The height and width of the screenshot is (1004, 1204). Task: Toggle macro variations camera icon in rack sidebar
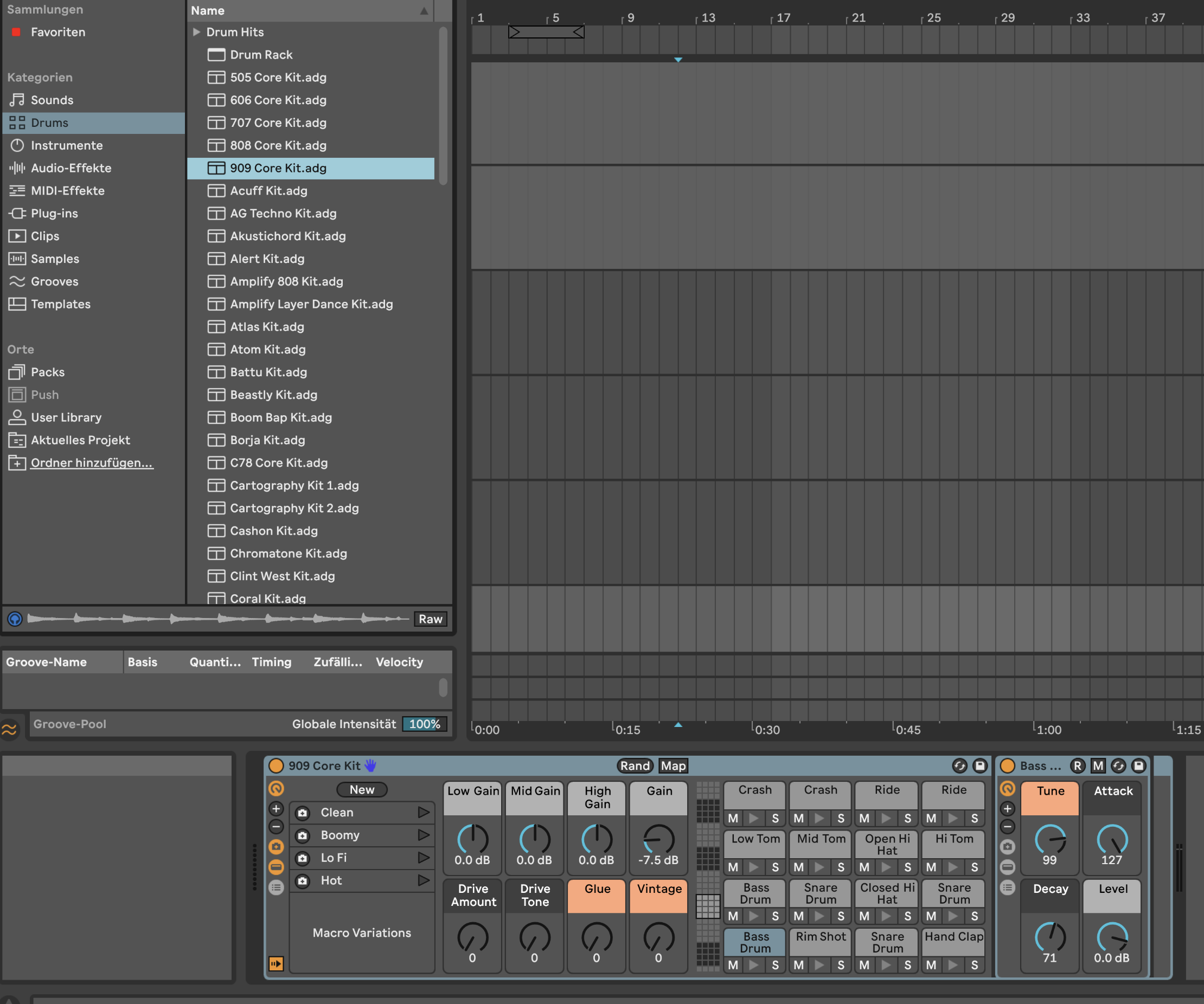[x=276, y=846]
